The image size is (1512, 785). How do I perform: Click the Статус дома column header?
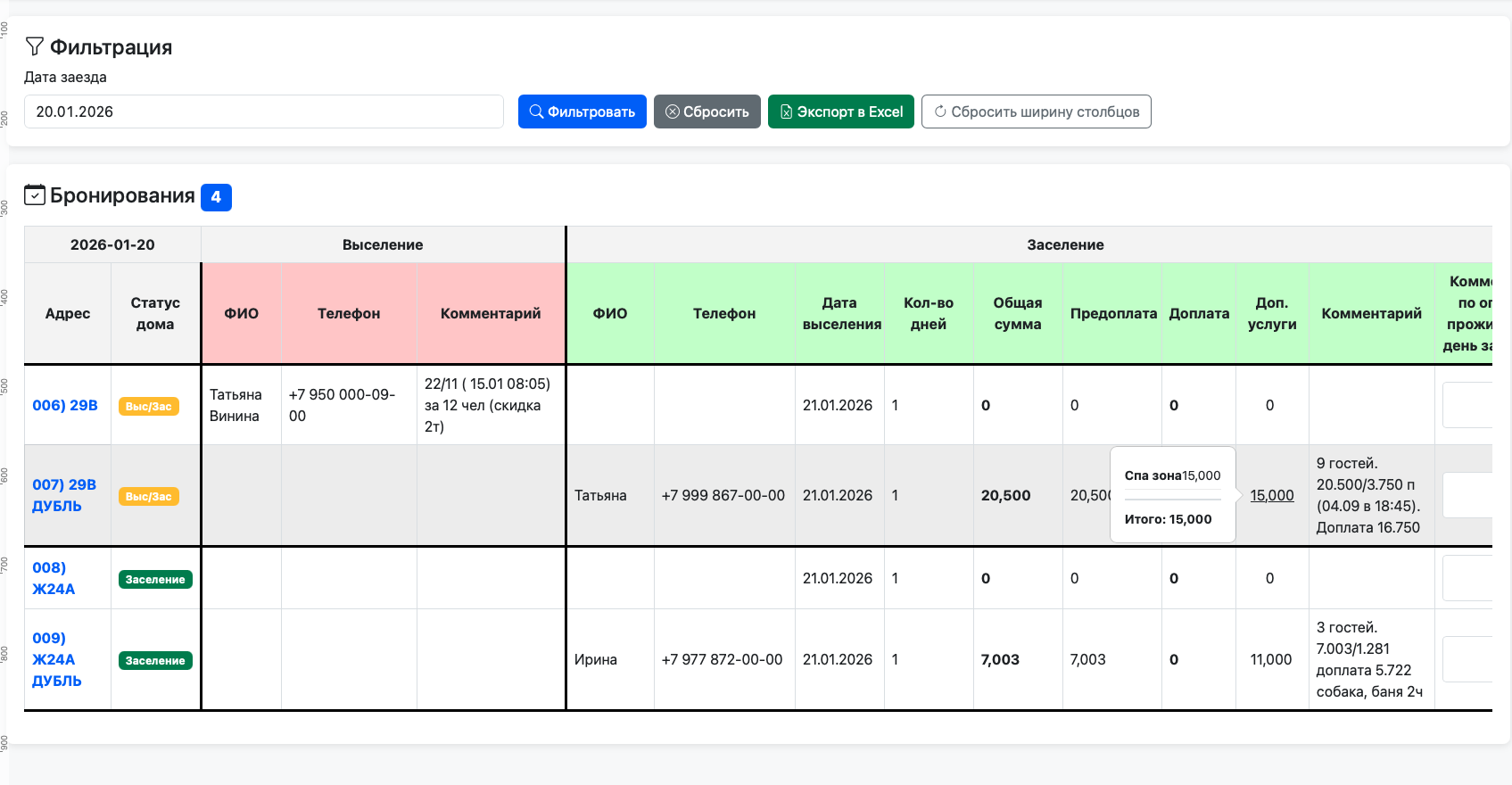(155, 313)
